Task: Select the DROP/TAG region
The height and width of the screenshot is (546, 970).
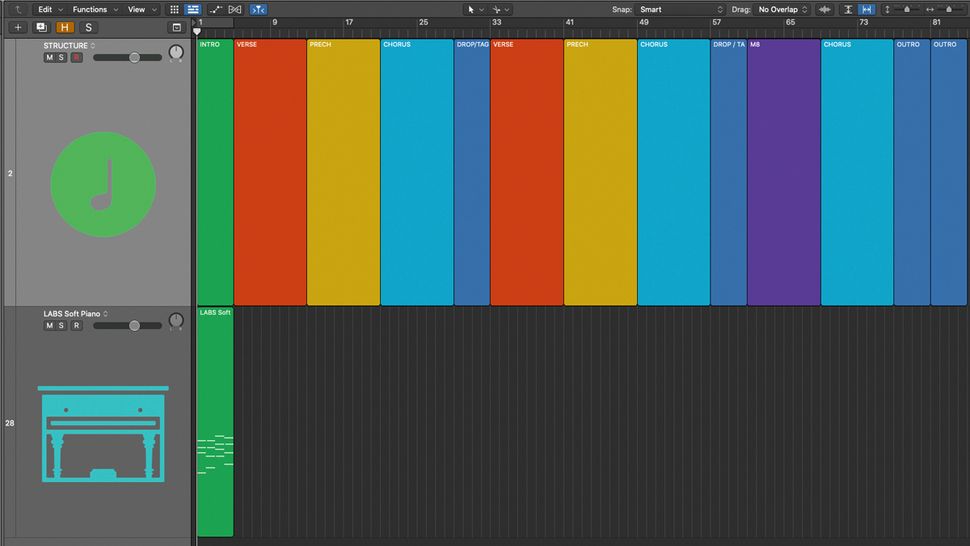Action: pyautogui.click(x=472, y=172)
